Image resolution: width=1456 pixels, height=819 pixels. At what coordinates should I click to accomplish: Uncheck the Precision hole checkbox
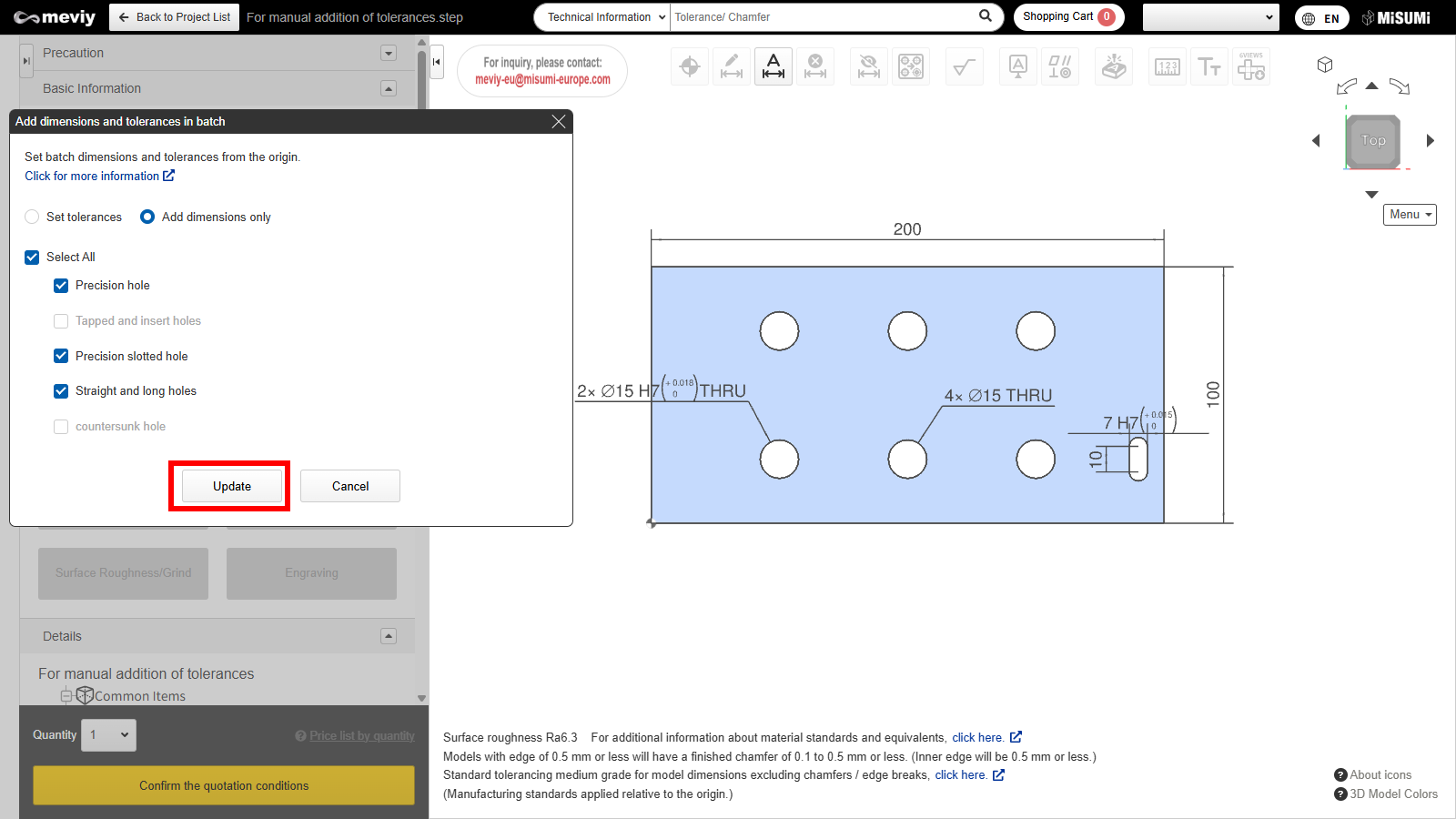(61, 286)
